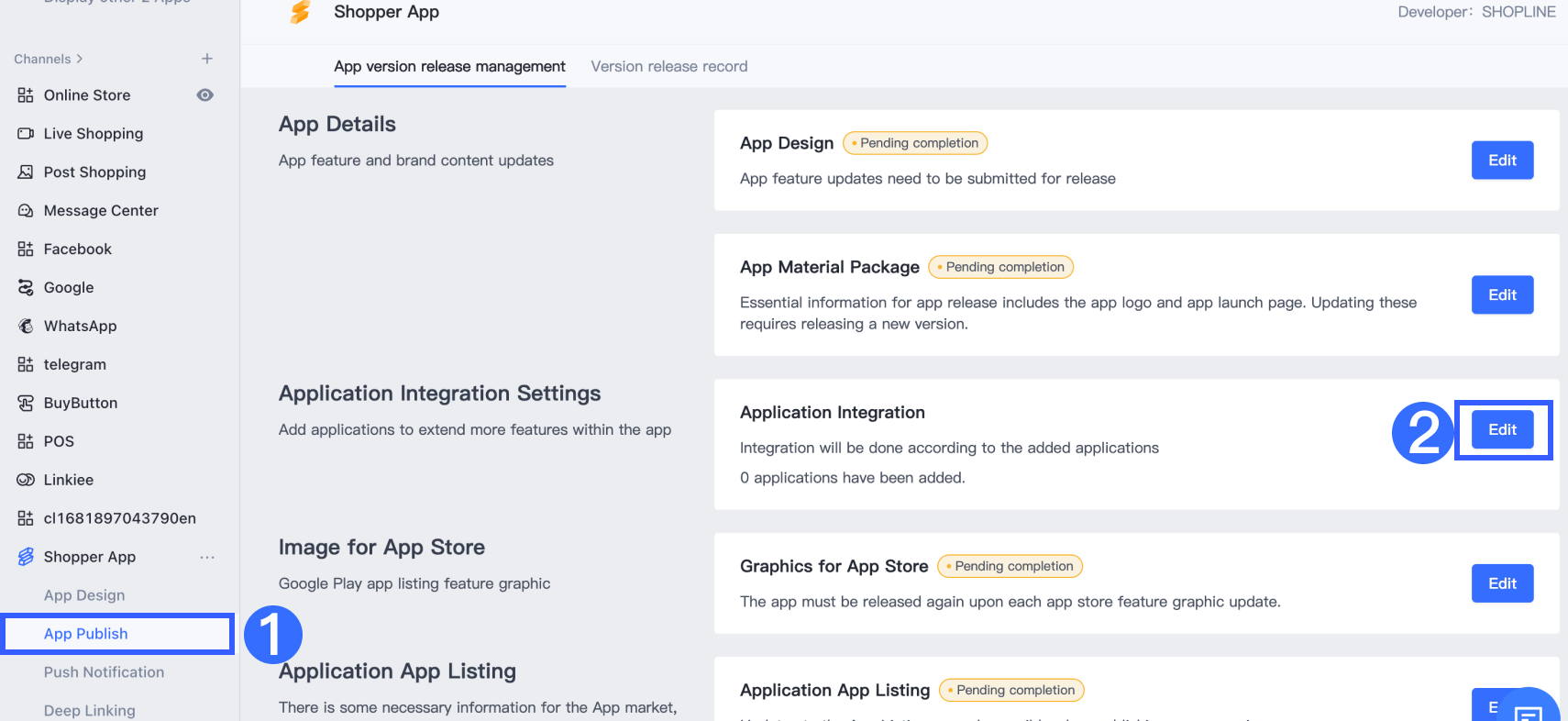Click the telegram channel icon
The height and width of the screenshot is (721, 1568).
[x=26, y=365]
